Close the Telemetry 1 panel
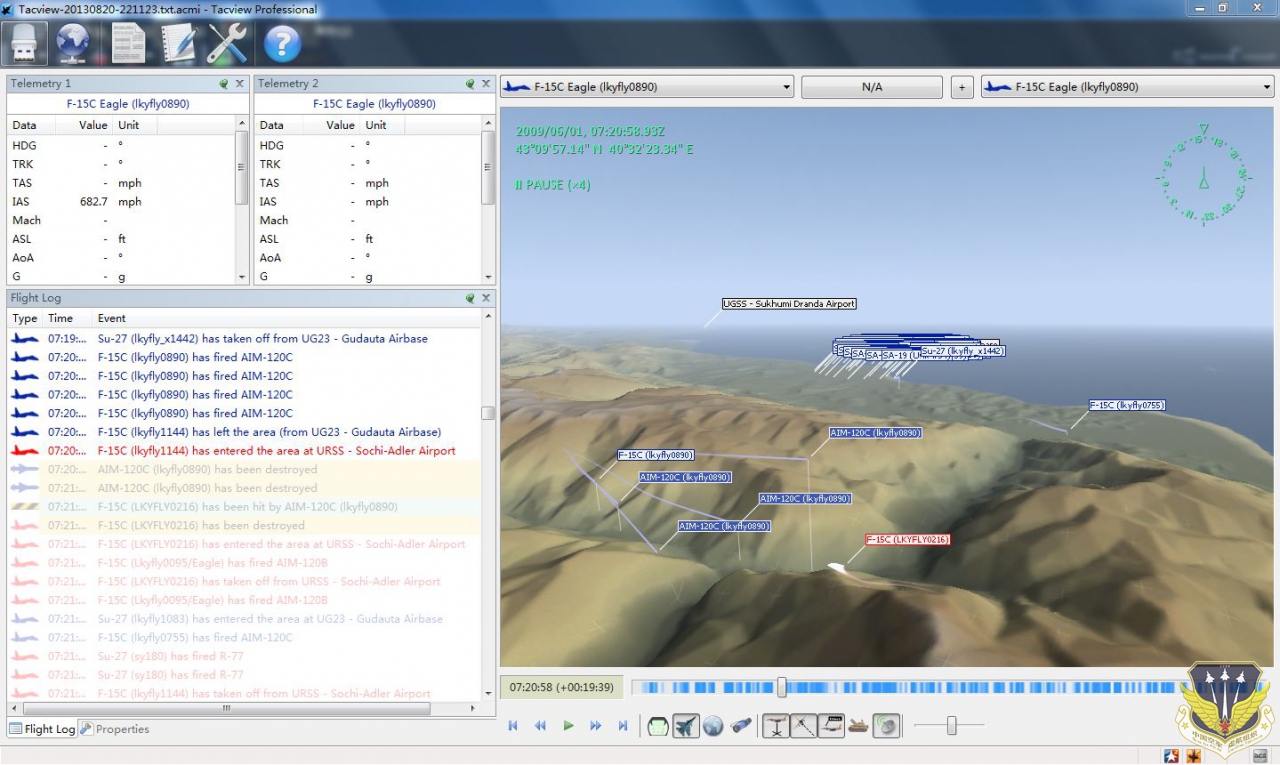Screen dimensions: 1280x765 [240, 84]
